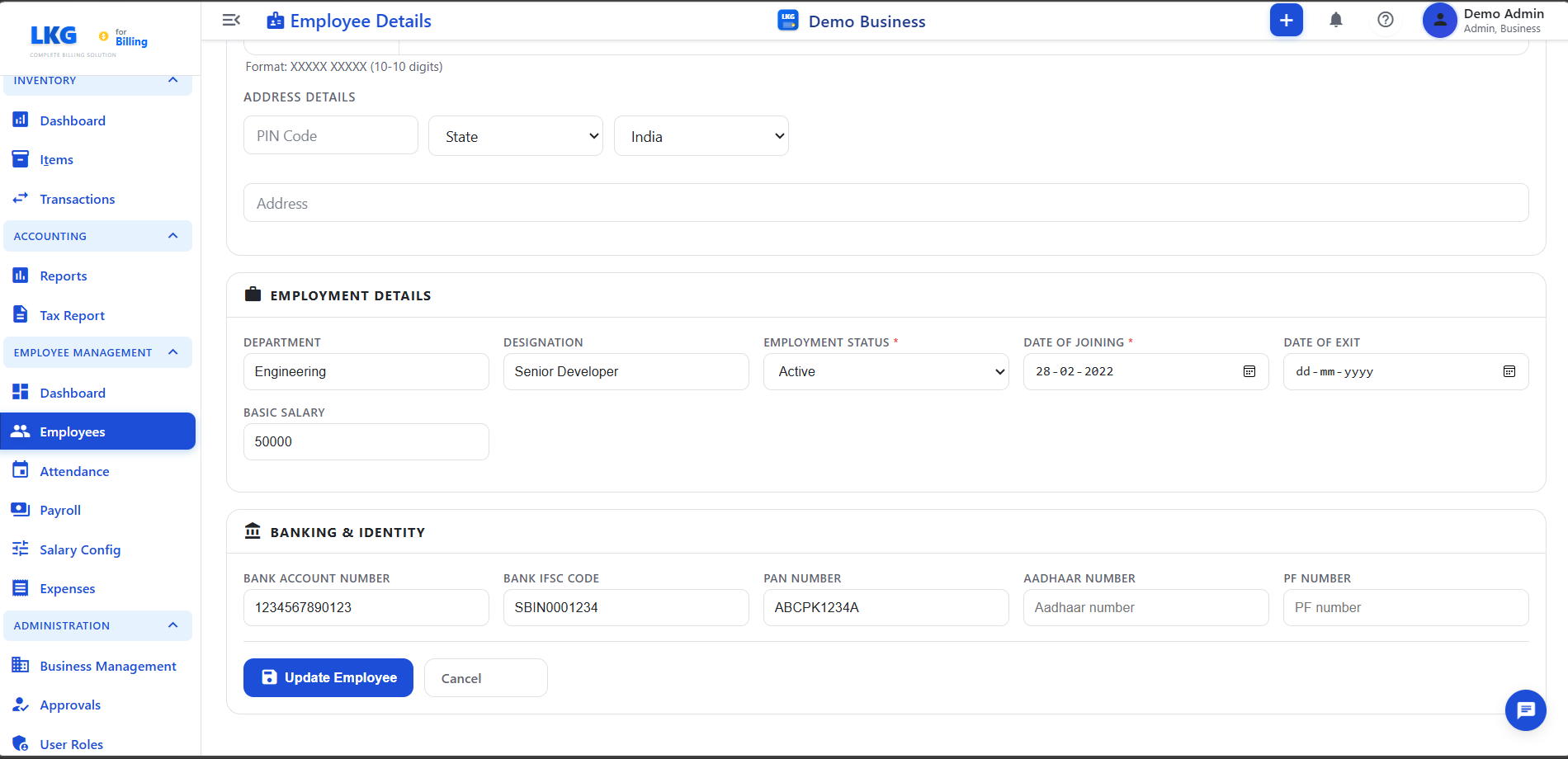Collapse the Administration sidebar section
Image resolution: width=1568 pixels, height=759 pixels.
point(173,625)
